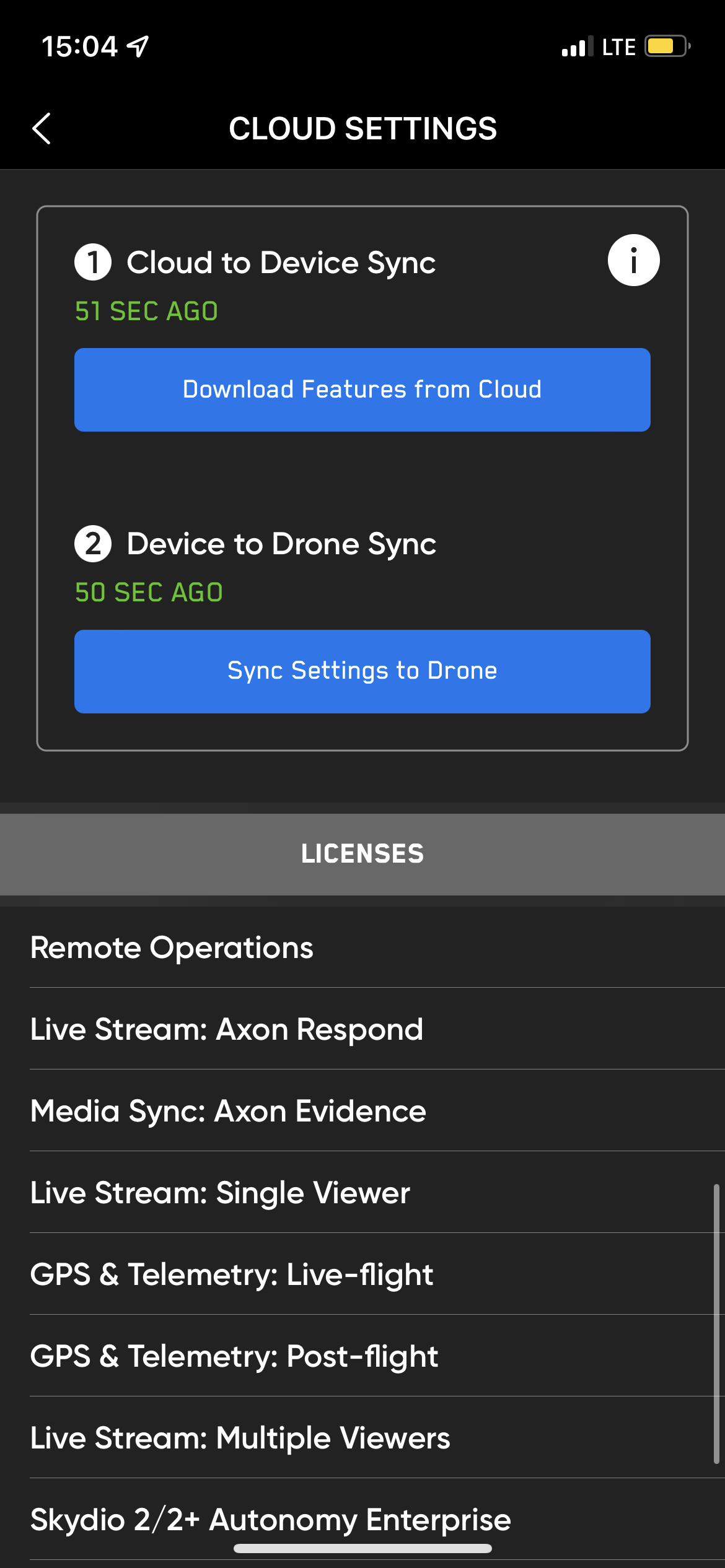Select Remote Operations license
725x1568 pixels.
(x=172, y=947)
